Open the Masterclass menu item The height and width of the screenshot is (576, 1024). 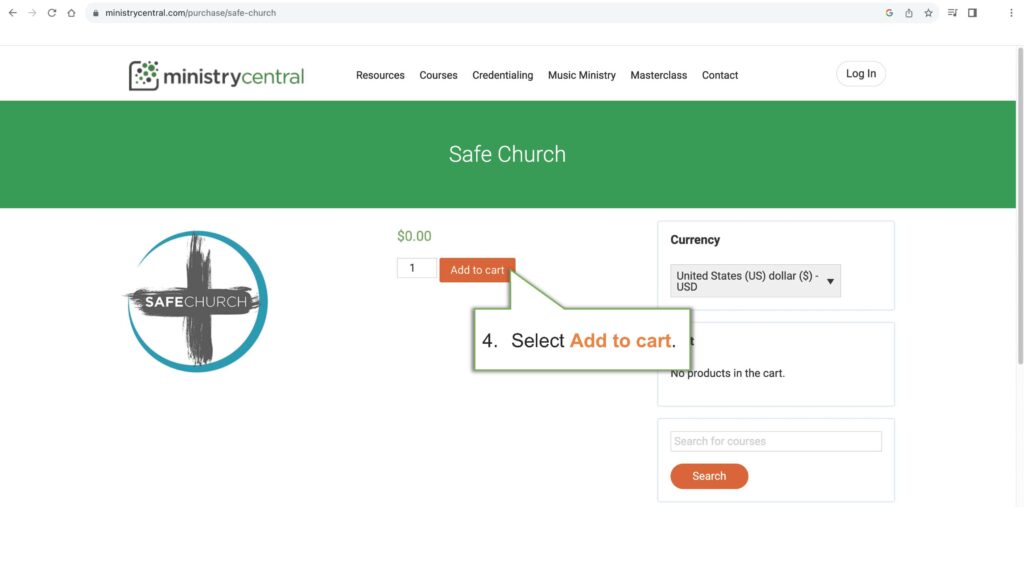658,75
